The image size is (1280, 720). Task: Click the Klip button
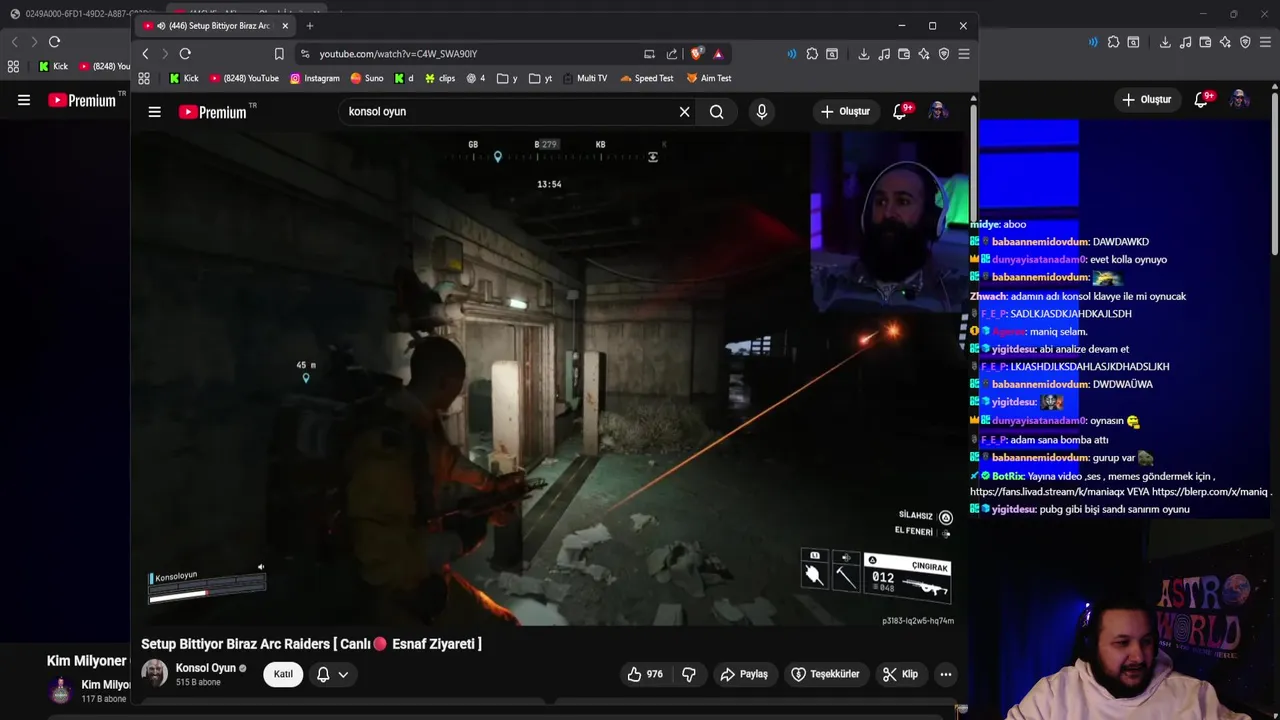pos(900,674)
